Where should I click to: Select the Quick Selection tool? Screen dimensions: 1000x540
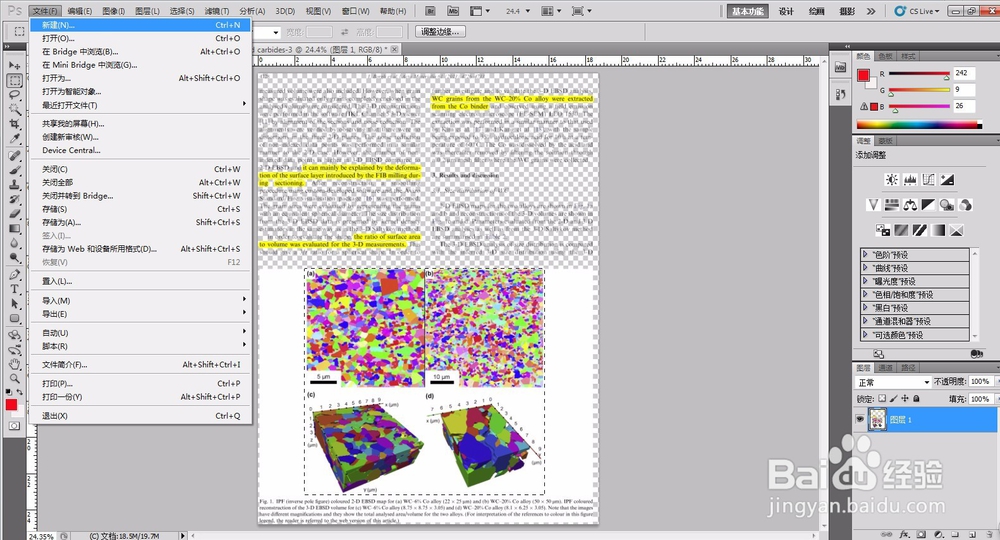pos(15,109)
